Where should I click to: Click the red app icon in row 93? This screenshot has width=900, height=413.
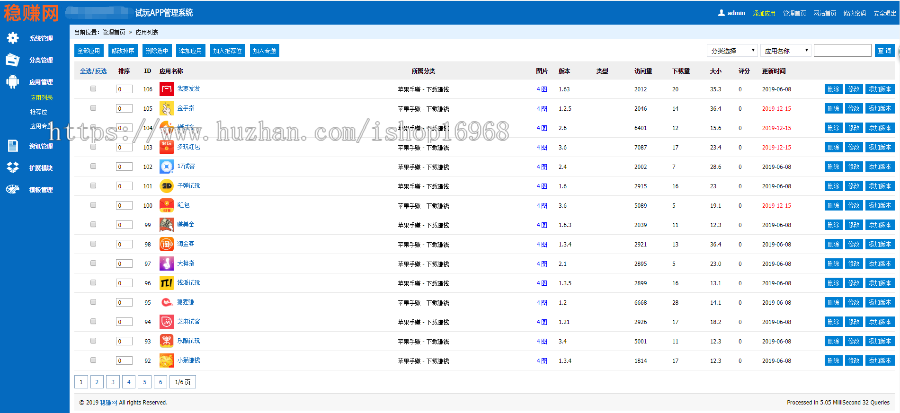[166, 341]
